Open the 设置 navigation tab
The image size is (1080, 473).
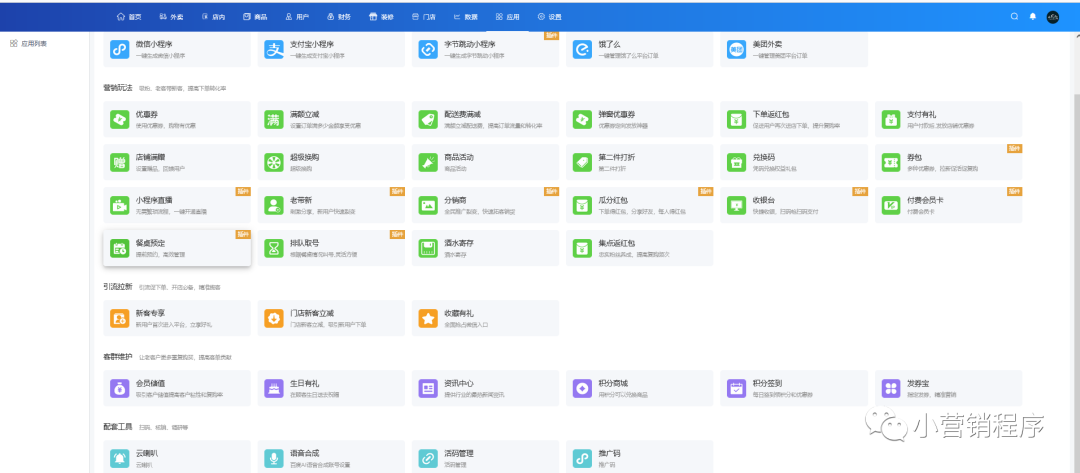[549, 17]
